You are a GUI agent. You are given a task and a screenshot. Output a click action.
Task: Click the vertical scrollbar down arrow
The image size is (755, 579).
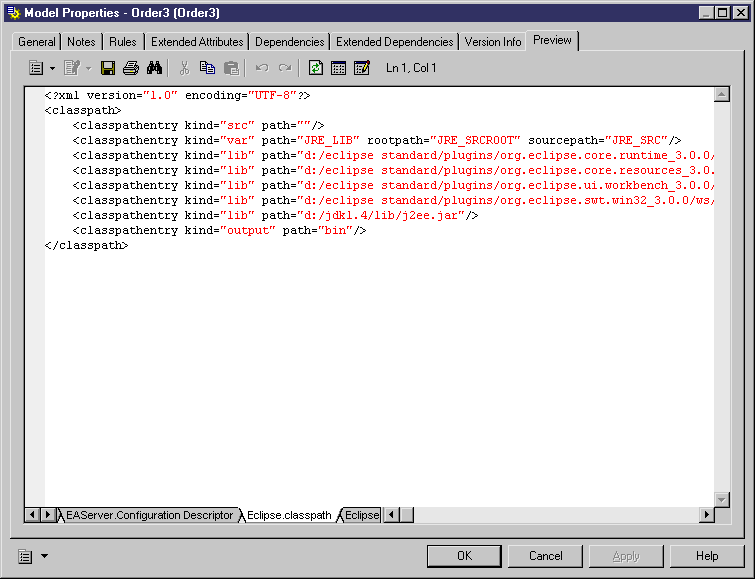click(722, 499)
